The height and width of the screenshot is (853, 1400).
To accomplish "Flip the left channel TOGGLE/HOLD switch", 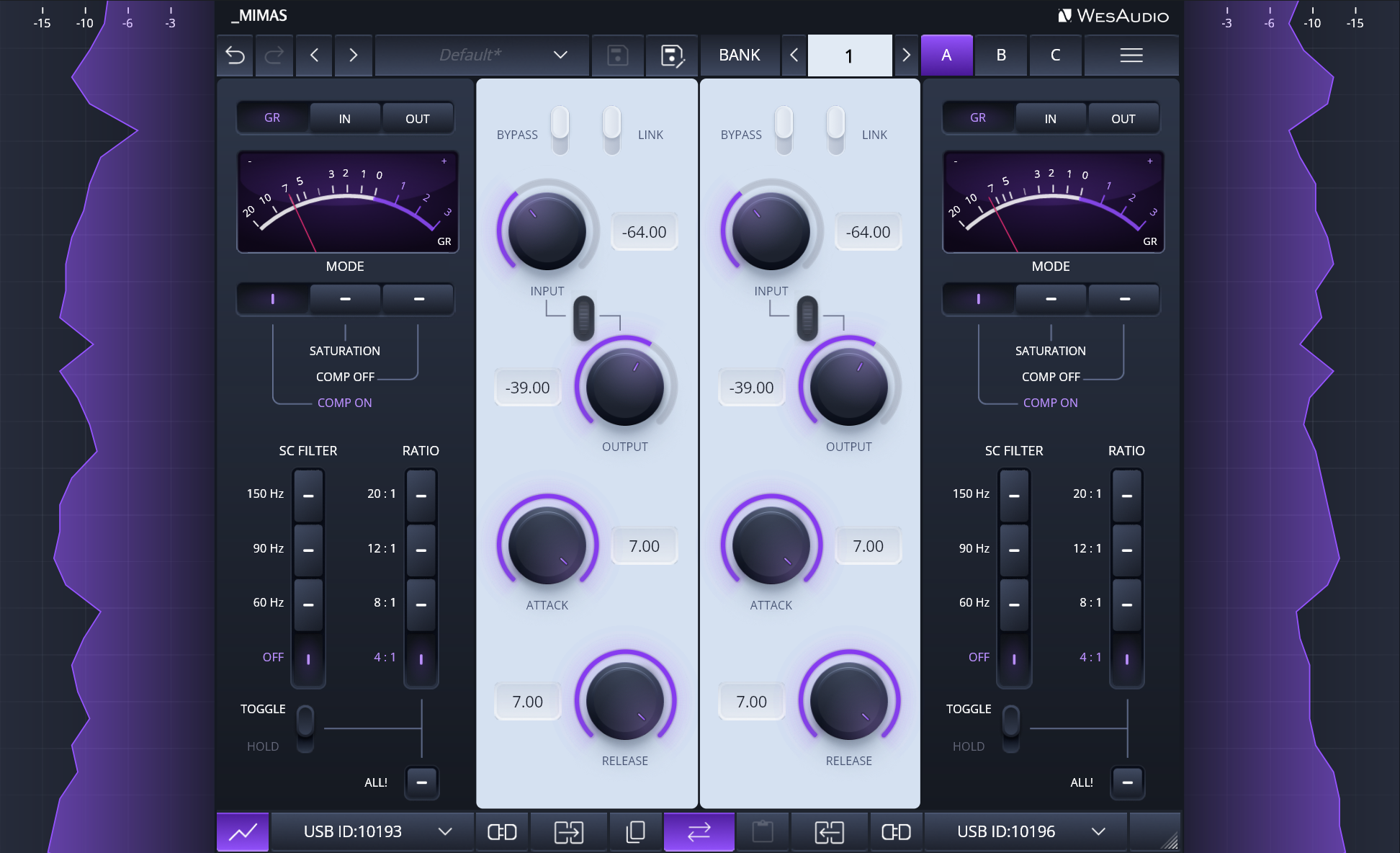I will (305, 728).
